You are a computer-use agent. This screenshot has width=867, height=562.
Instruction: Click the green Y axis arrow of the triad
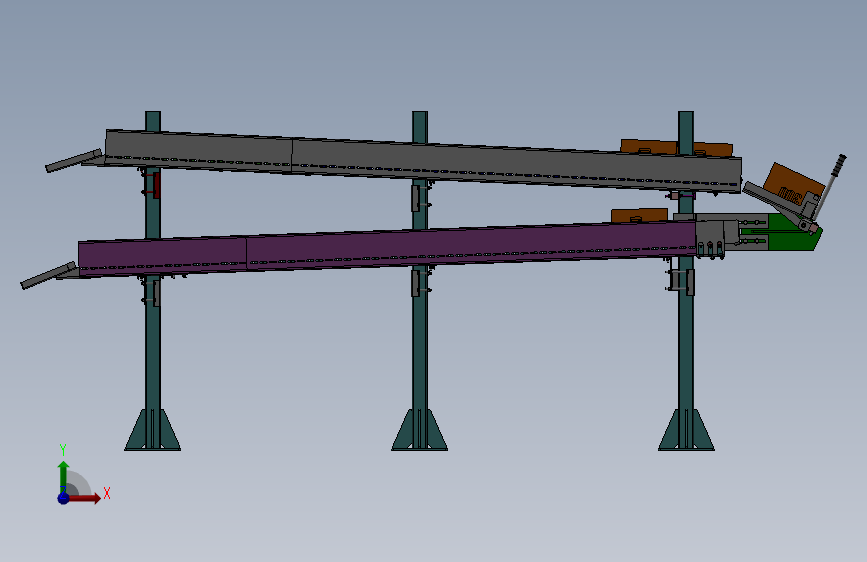point(64,477)
